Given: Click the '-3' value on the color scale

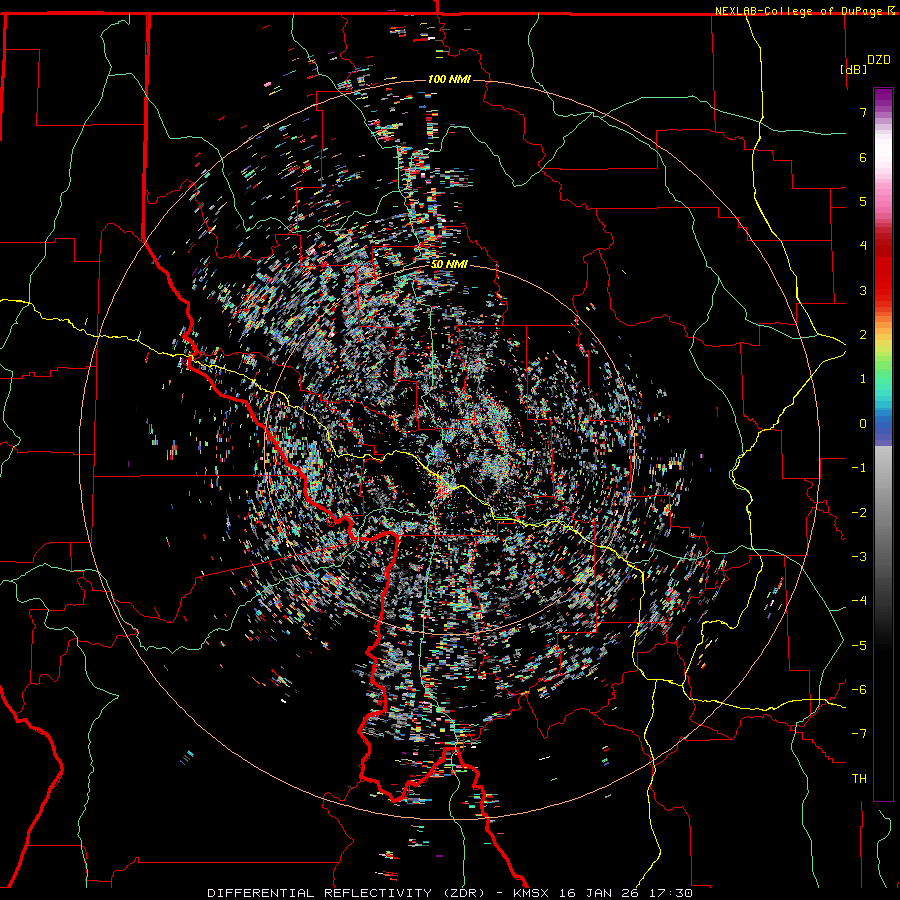Looking at the screenshot, I should 859,557.
